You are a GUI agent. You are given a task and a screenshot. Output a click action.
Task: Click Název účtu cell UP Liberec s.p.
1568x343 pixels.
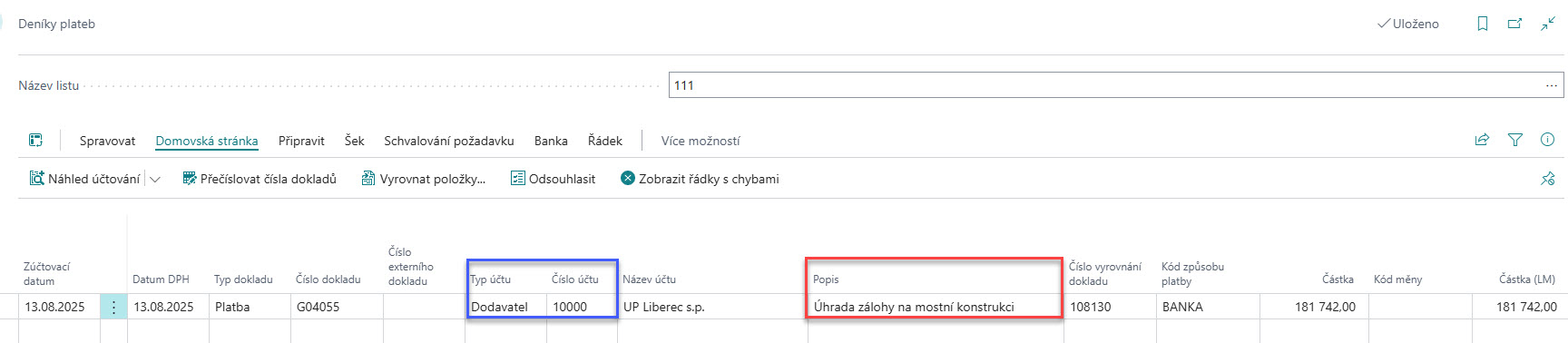point(712,307)
